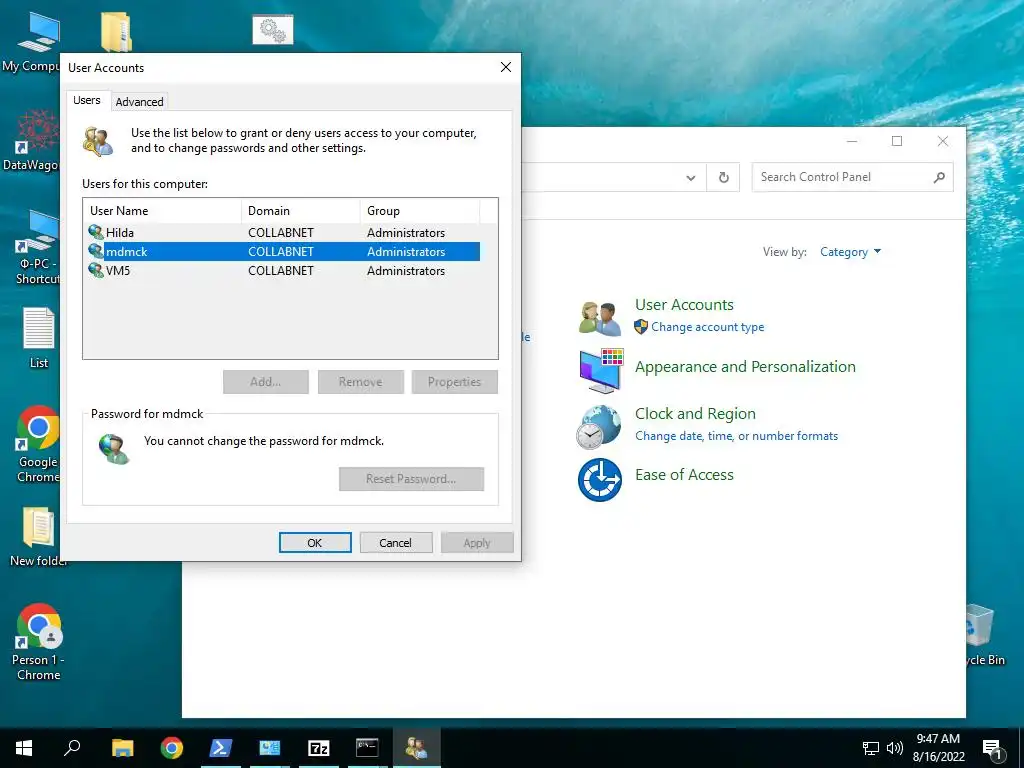
Task: Open the yellow folder icon on desktop top
Action: 117,31
